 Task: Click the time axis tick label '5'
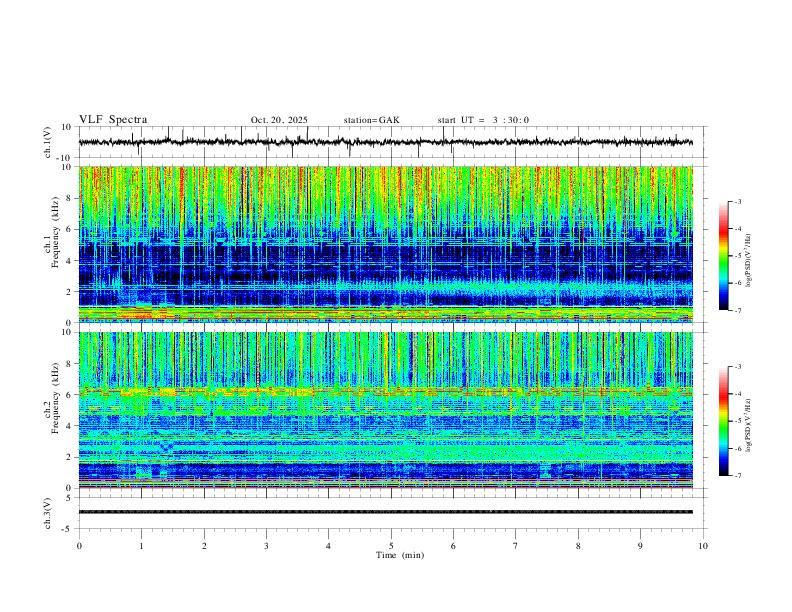[x=391, y=546]
